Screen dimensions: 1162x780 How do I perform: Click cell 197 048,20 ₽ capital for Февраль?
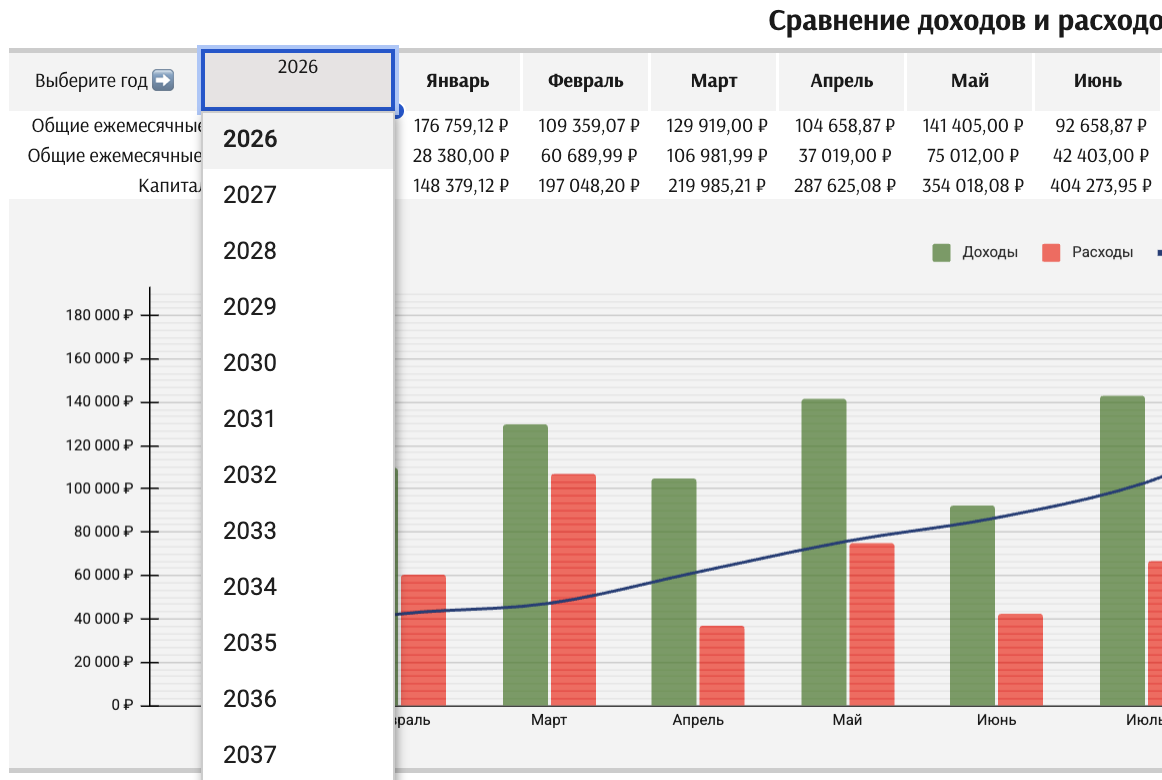click(x=588, y=186)
